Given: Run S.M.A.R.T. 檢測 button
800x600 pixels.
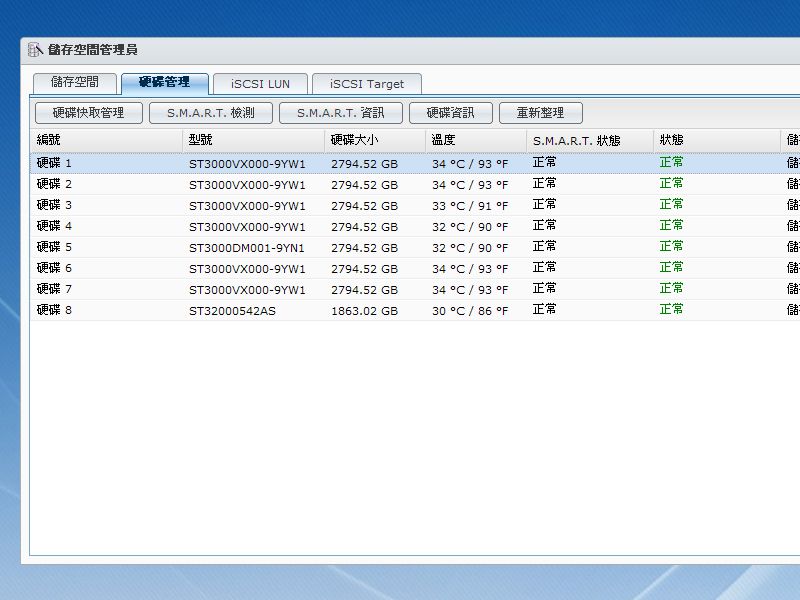Looking at the screenshot, I should [x=210, y=113].
